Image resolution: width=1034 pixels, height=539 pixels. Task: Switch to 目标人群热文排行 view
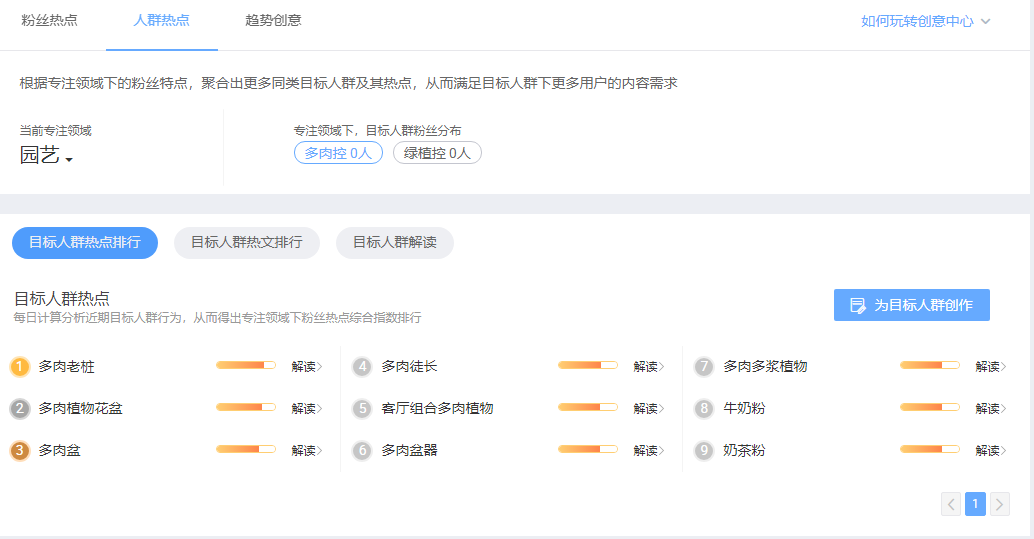247,242
